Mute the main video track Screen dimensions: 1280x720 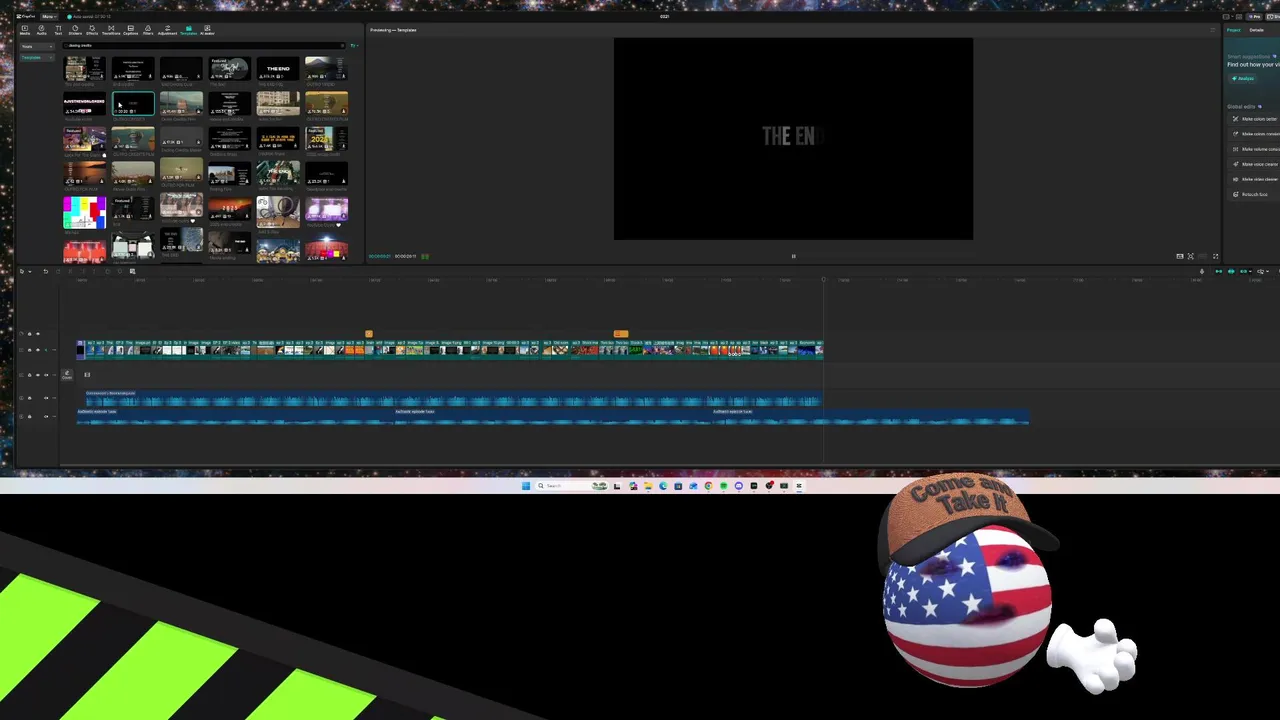[46, 350]
